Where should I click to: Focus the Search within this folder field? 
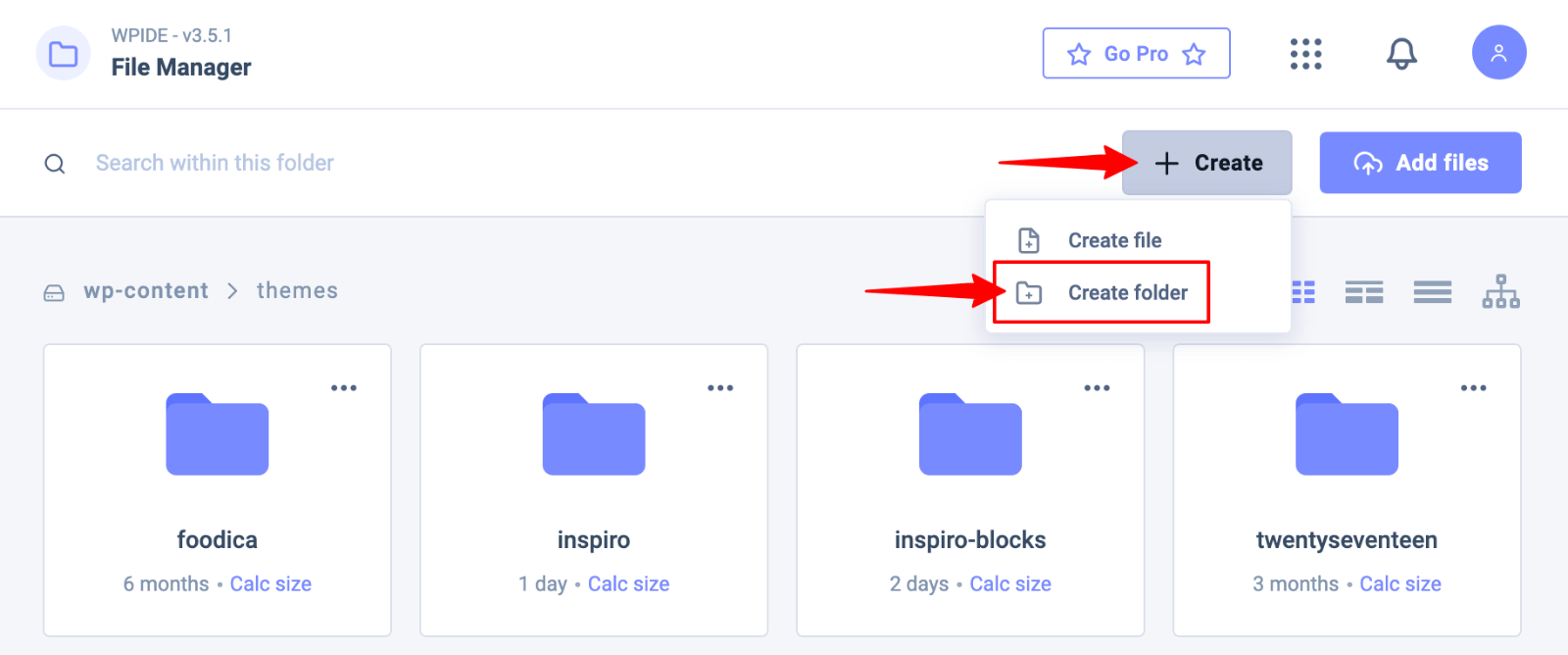[x=215, y=163]
